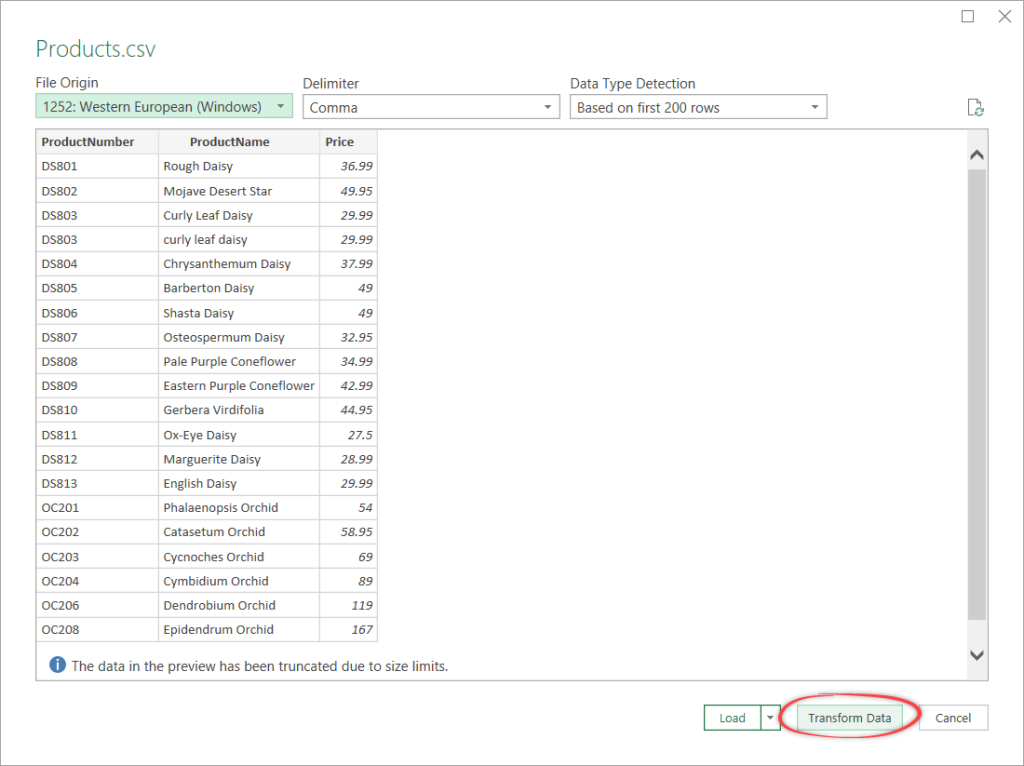The width and height of the screenshot is (1024, 766).
Task: Click the Cancel button
Action: point(953,718)
